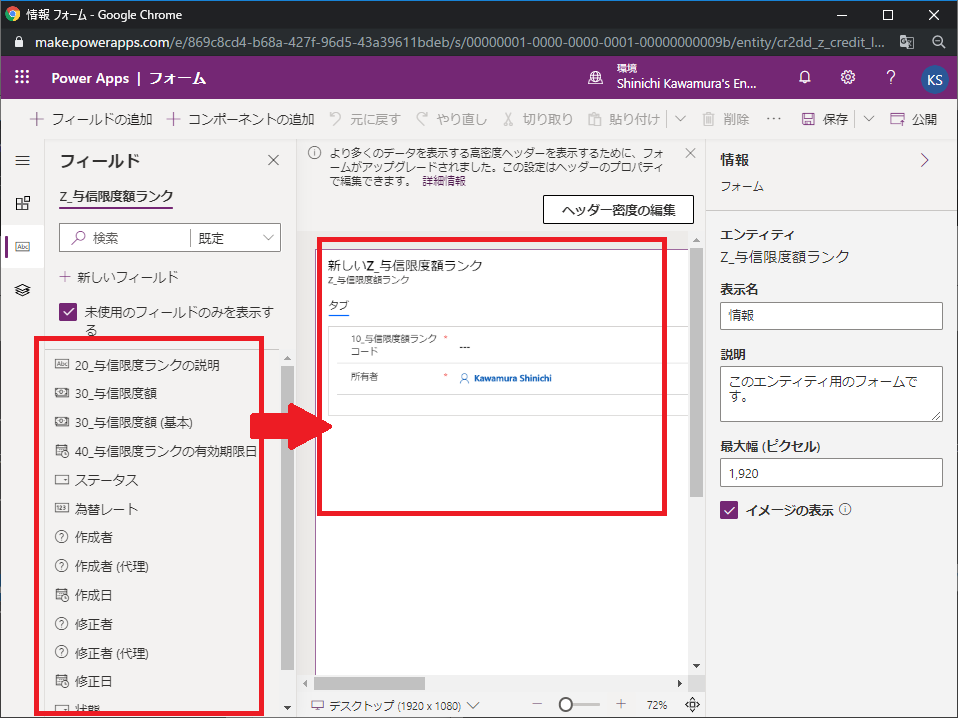Click 貼り付け (paste)
The image size is (958, 718).
624,119
